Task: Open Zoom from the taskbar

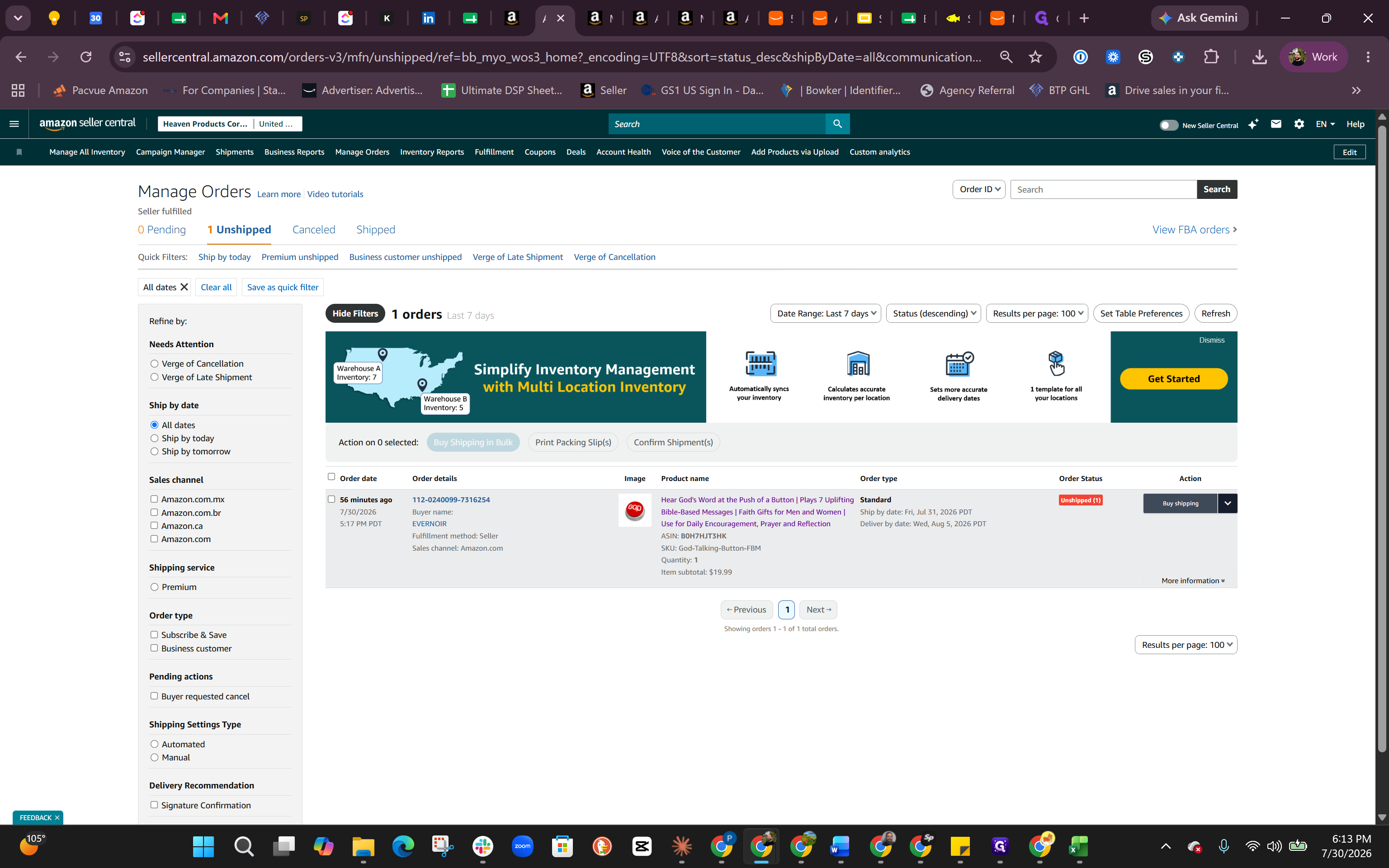Action: click(522, 846)
